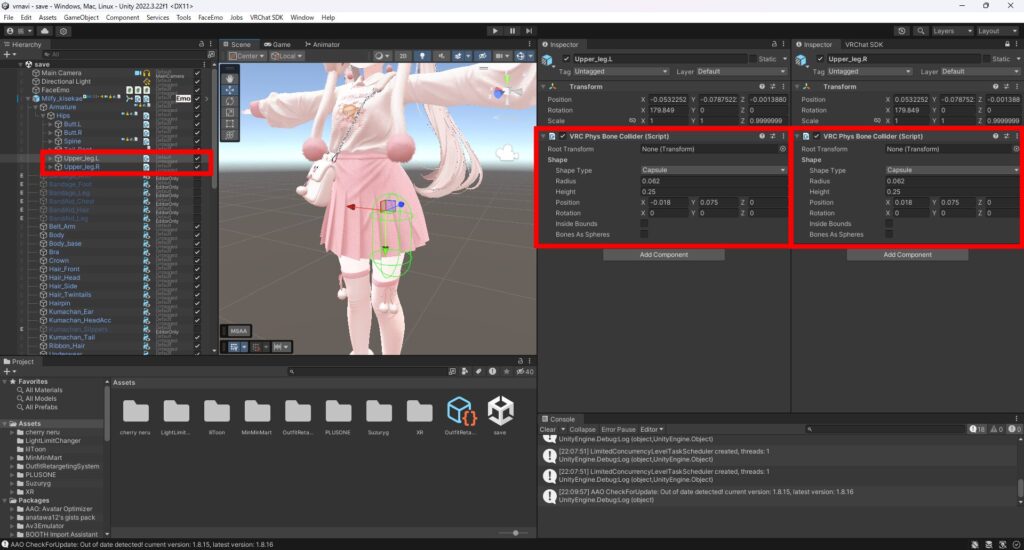Screen dimensions: 1024x550
Task: Click Add Component under Upper_leg.L inspector
Action: pos(663,255)
